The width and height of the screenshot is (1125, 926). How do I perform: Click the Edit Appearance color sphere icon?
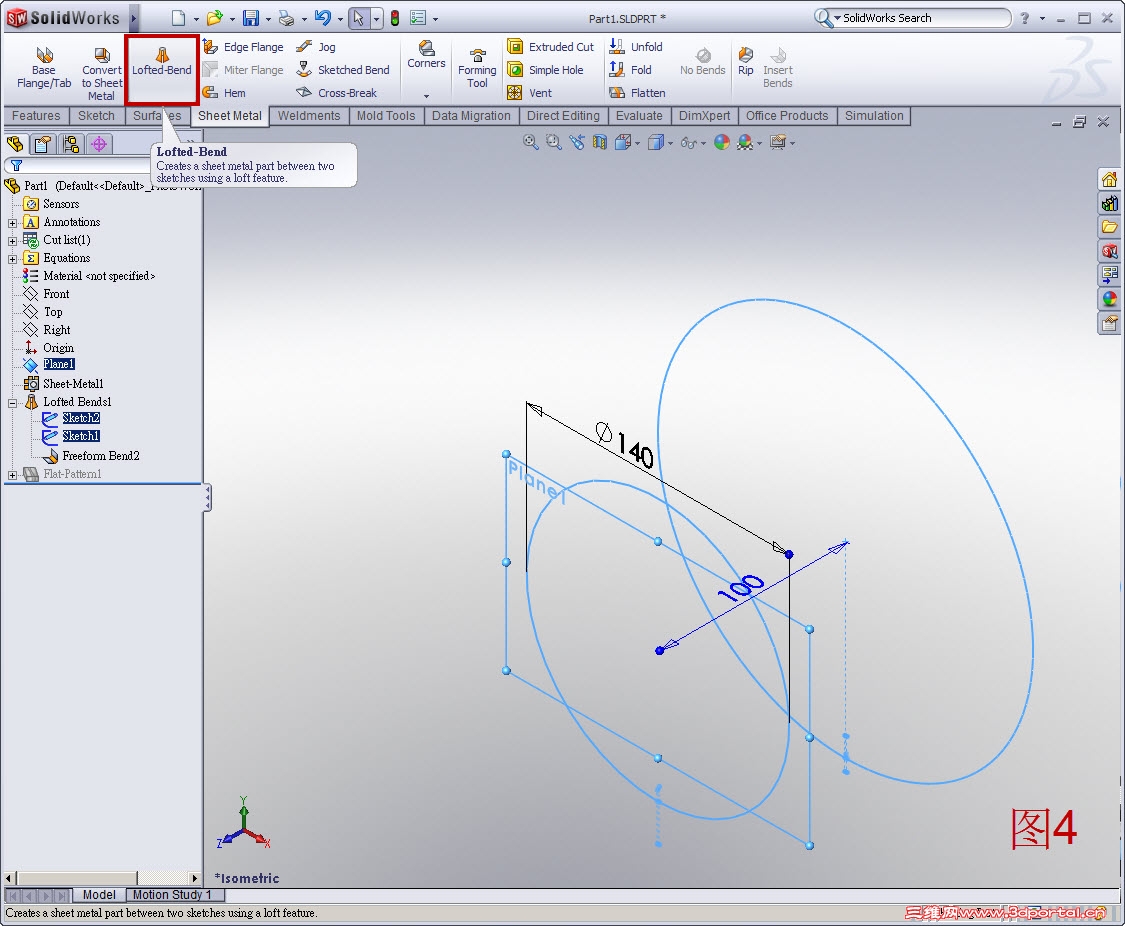pos(722,142)
